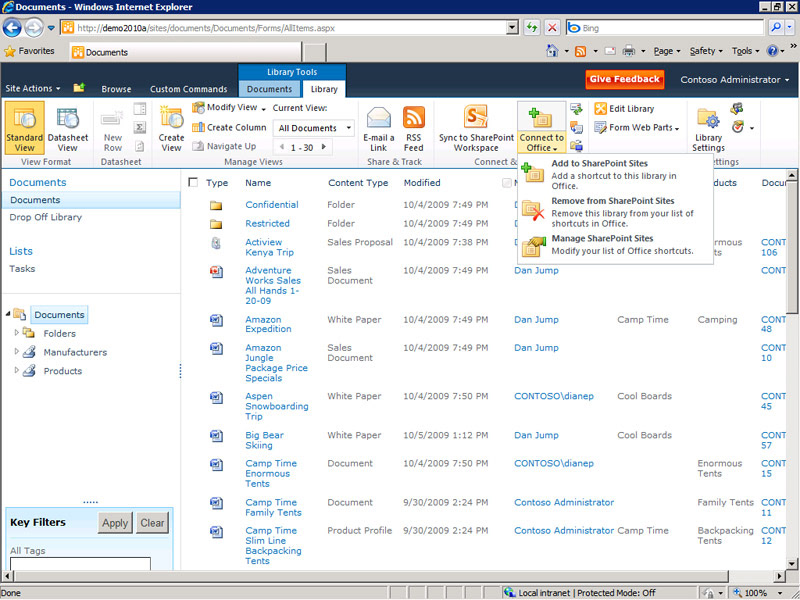Switch to Documents ribbon tab
This screenshot has width=800, height=600.
coord(269,89)
